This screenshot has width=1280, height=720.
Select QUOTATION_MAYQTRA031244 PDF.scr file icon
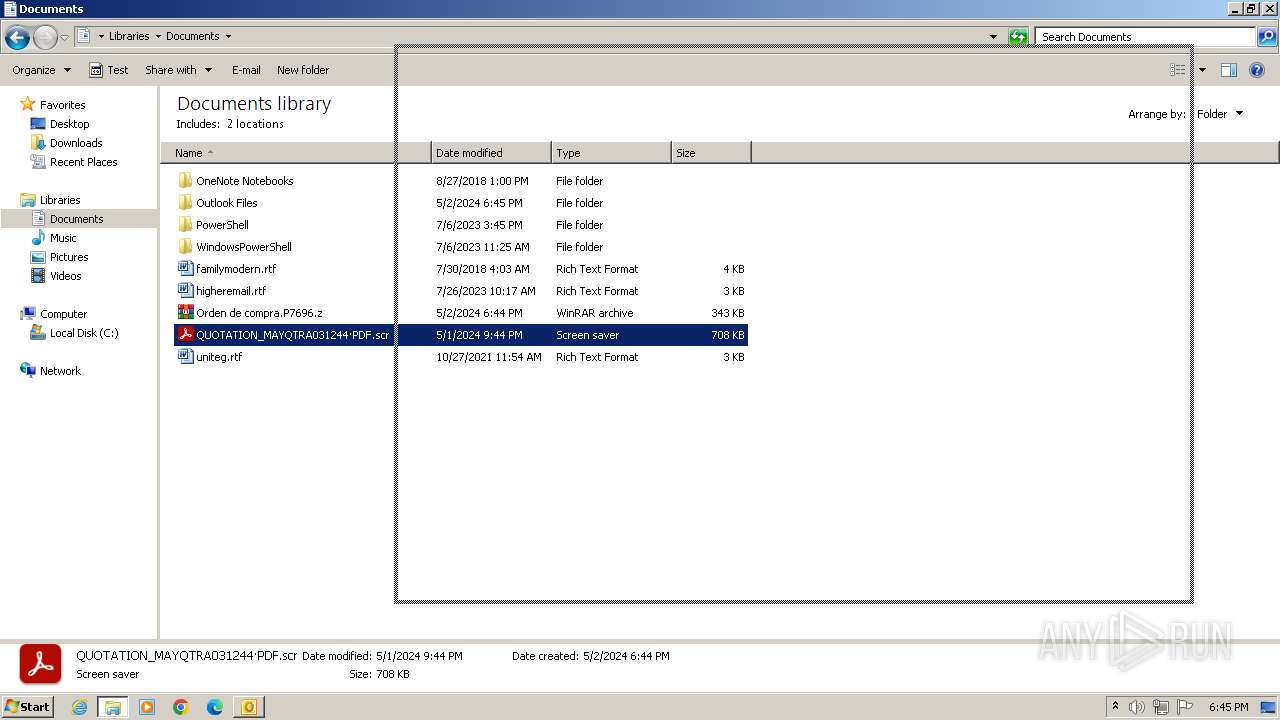click(x=185, y=335)
